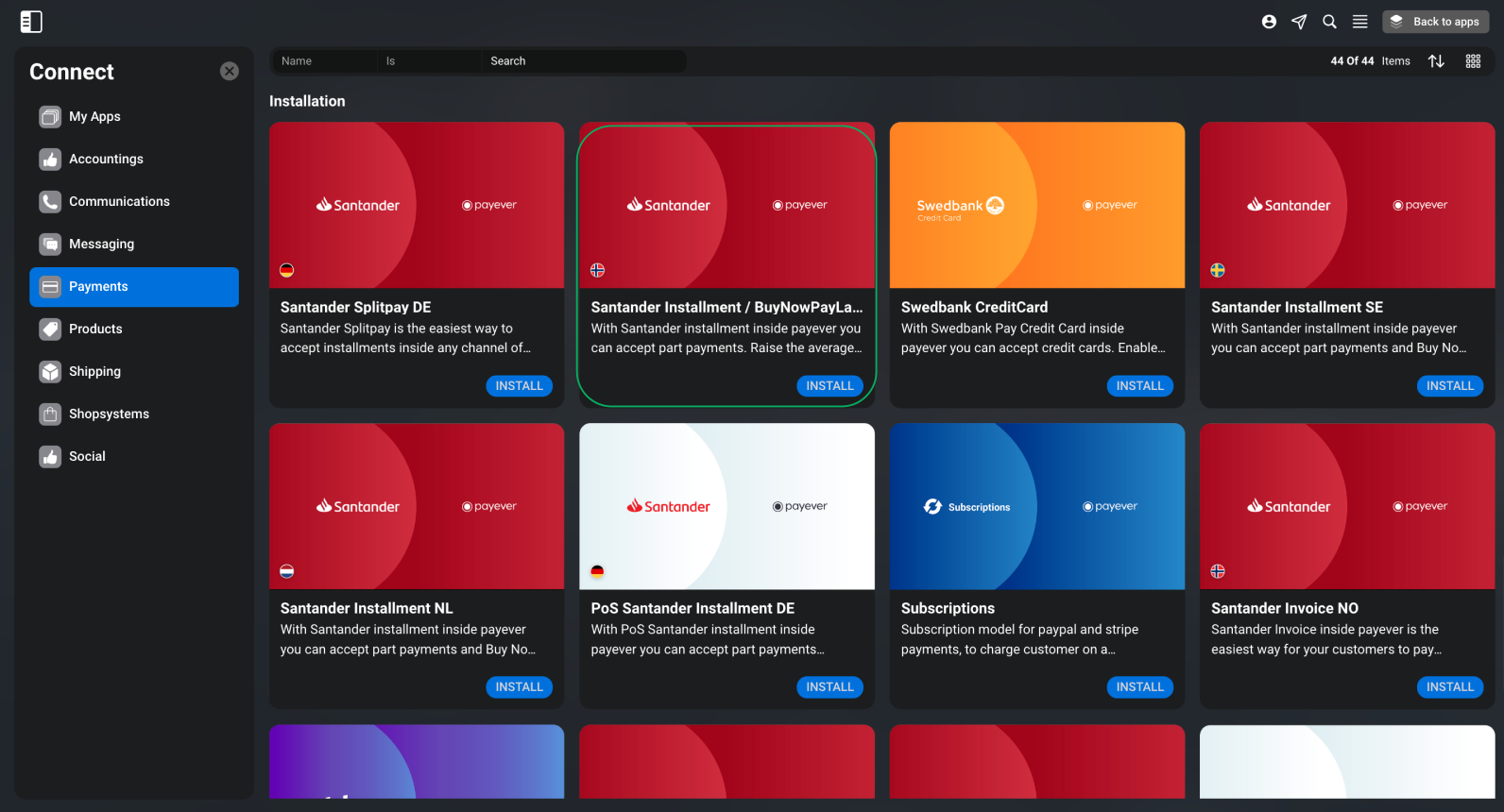Open the hamburger menu icon
This screenshot has height=812, width=1504.
click(1359, 22)
